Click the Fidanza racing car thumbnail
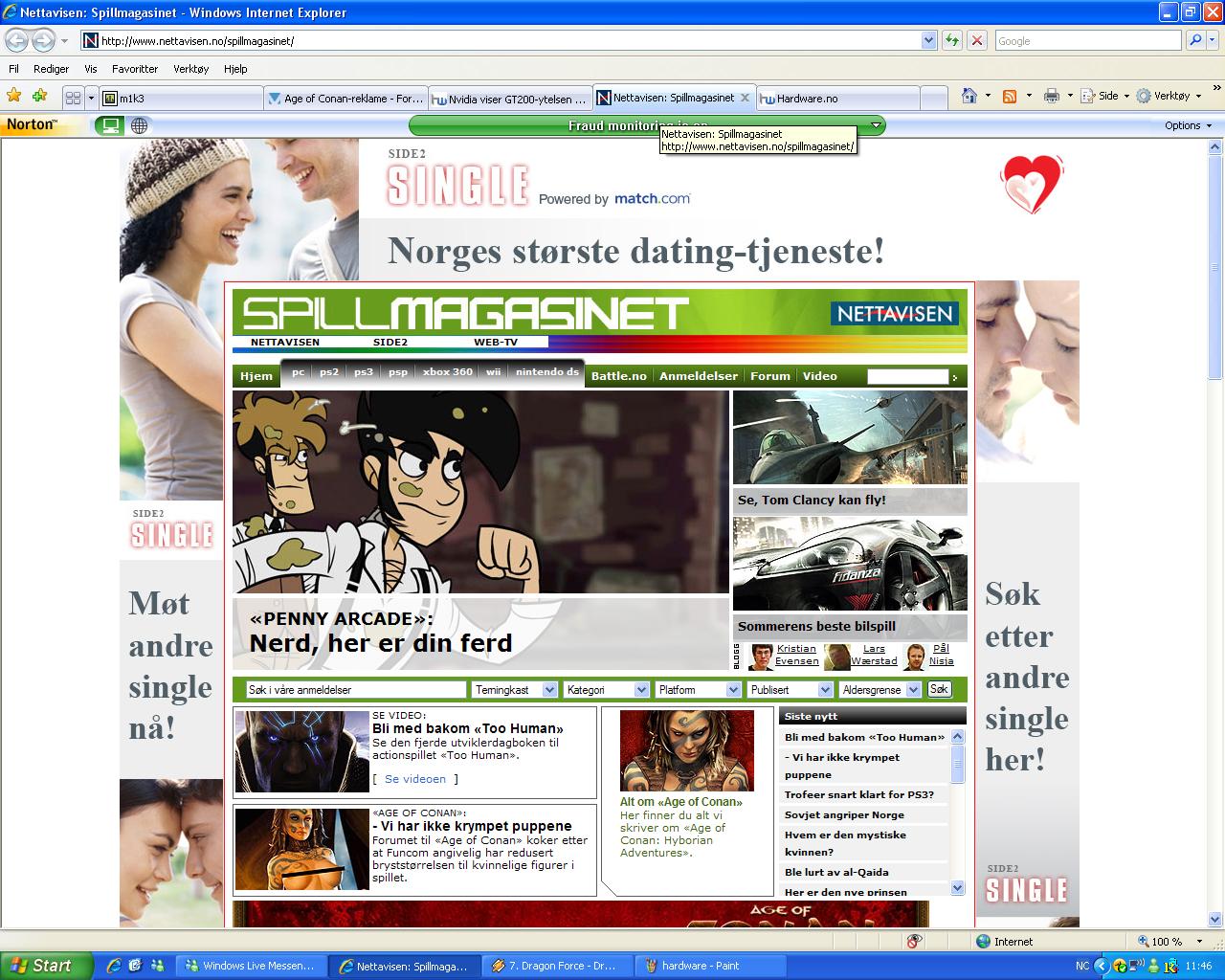This screenshot has width=1225, height=980. pyautogui.click(x=850, y=564)
